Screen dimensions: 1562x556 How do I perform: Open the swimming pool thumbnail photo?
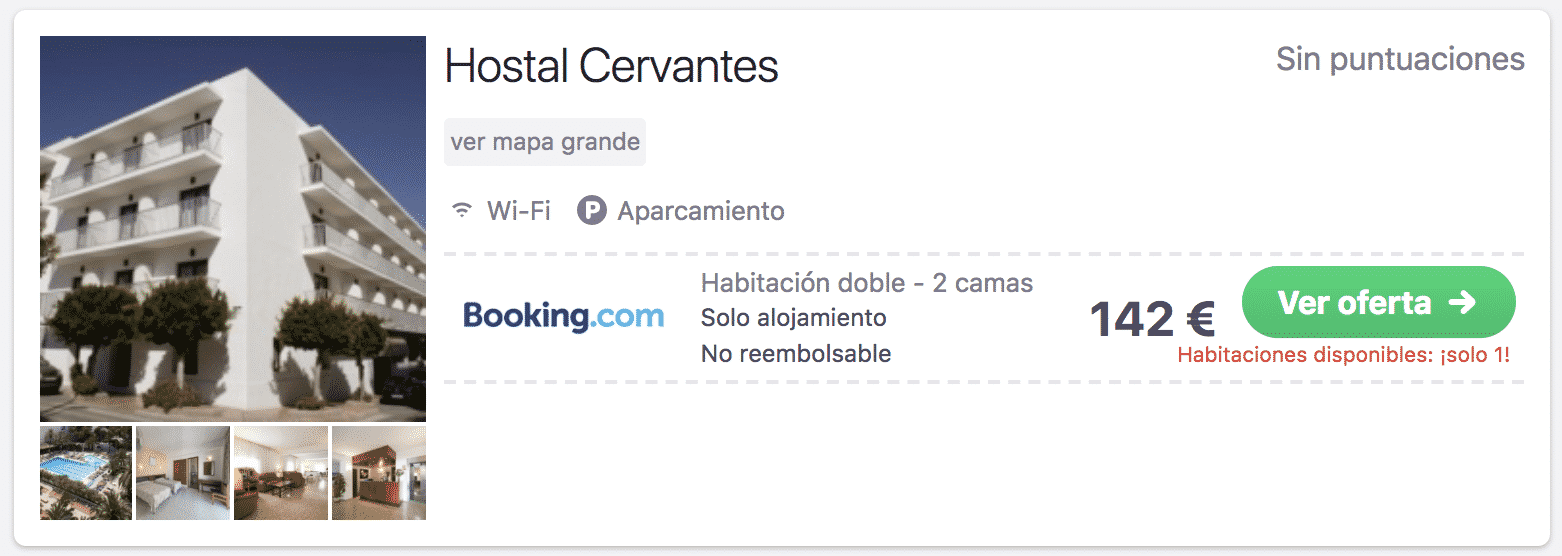[x=86, y=473]
